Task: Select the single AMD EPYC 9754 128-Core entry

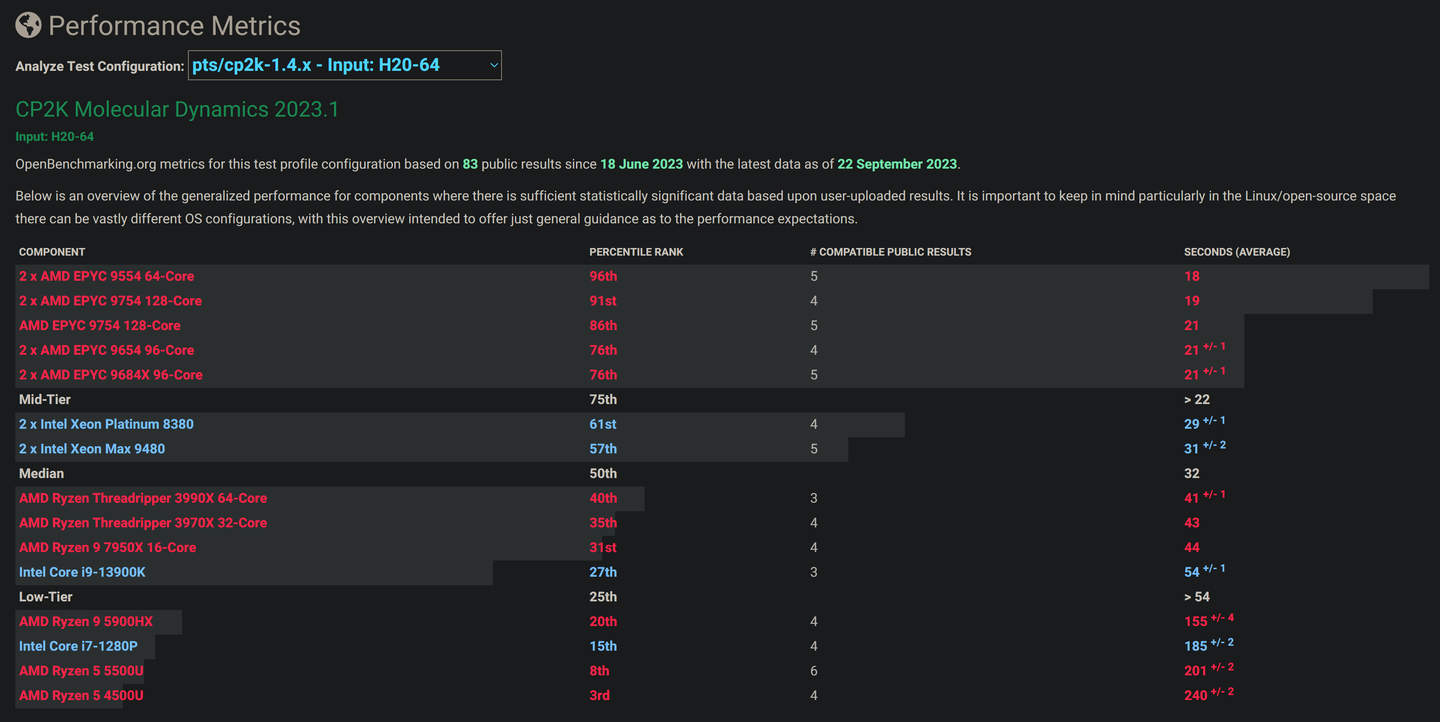Action: coord(99,326)
